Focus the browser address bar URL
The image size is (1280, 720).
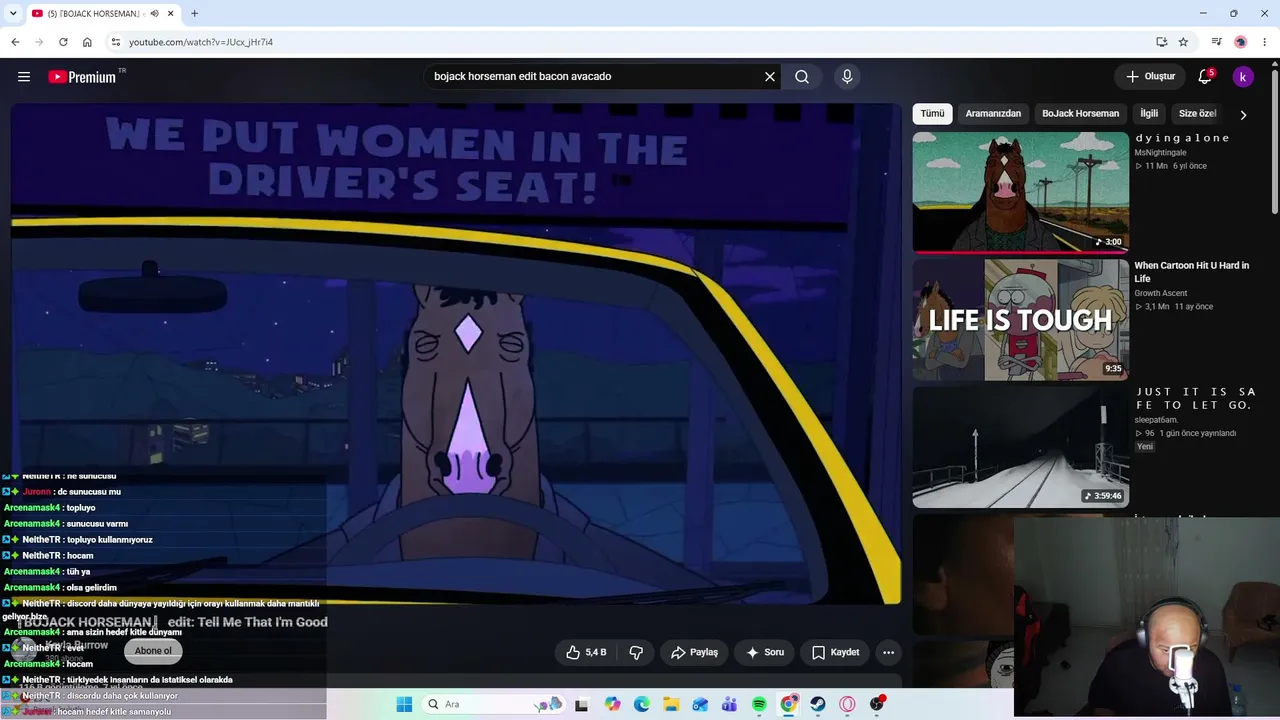click(x=201, y=42)
